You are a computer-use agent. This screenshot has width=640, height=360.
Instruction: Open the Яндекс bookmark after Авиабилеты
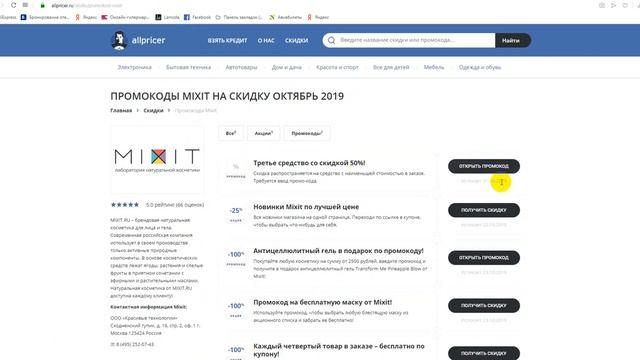click(318, 17)
